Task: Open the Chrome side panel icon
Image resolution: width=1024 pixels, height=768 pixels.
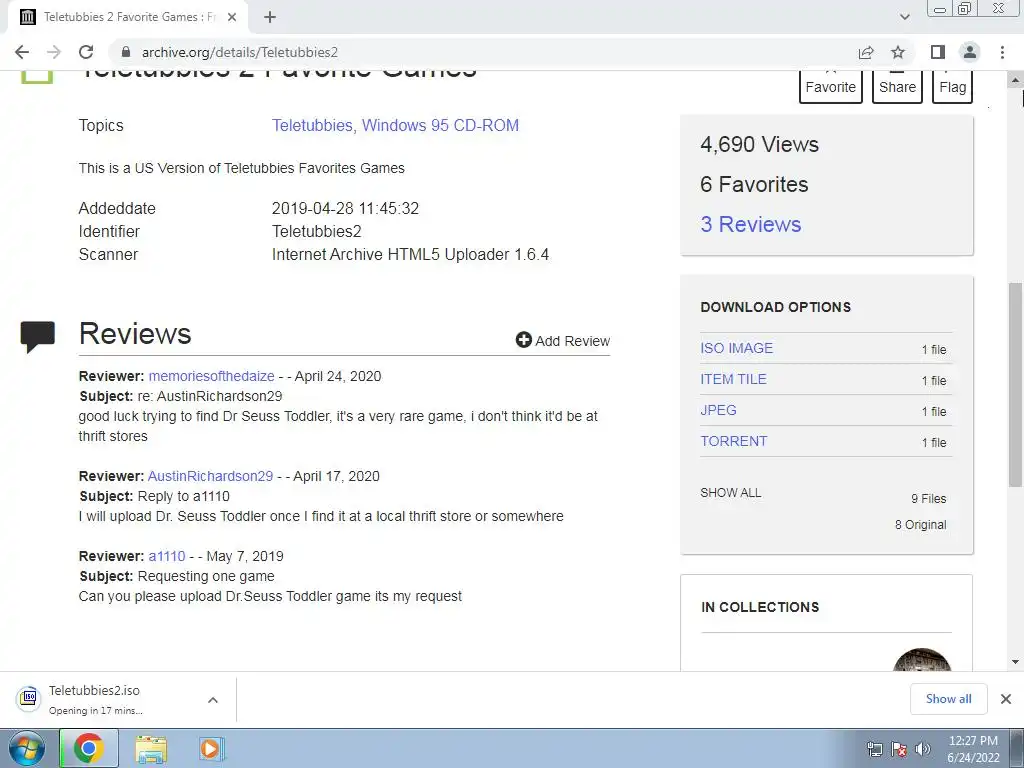Action: point(938,52)
